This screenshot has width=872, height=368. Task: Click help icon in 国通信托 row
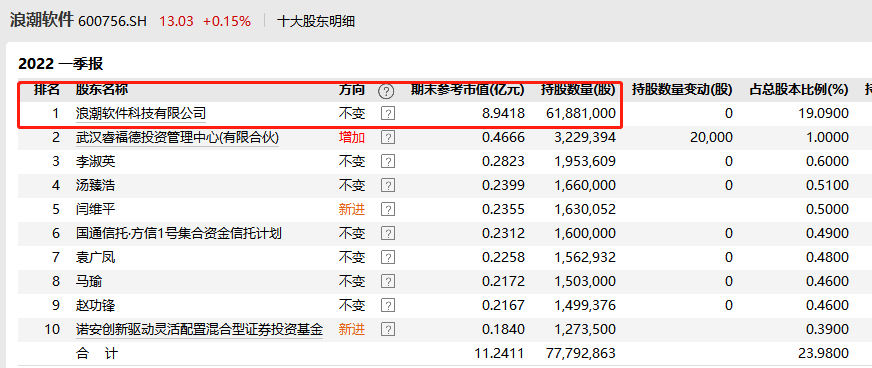[x=388, y=233]
